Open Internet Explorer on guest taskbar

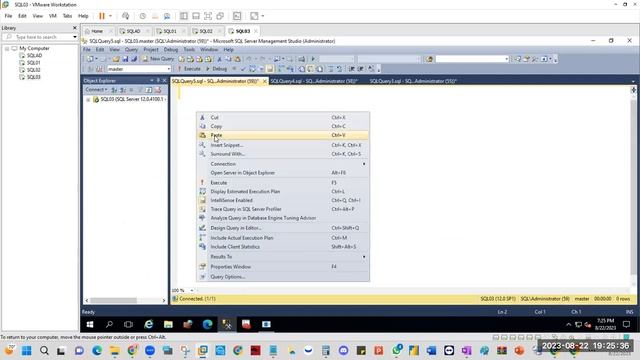(149, 324)
